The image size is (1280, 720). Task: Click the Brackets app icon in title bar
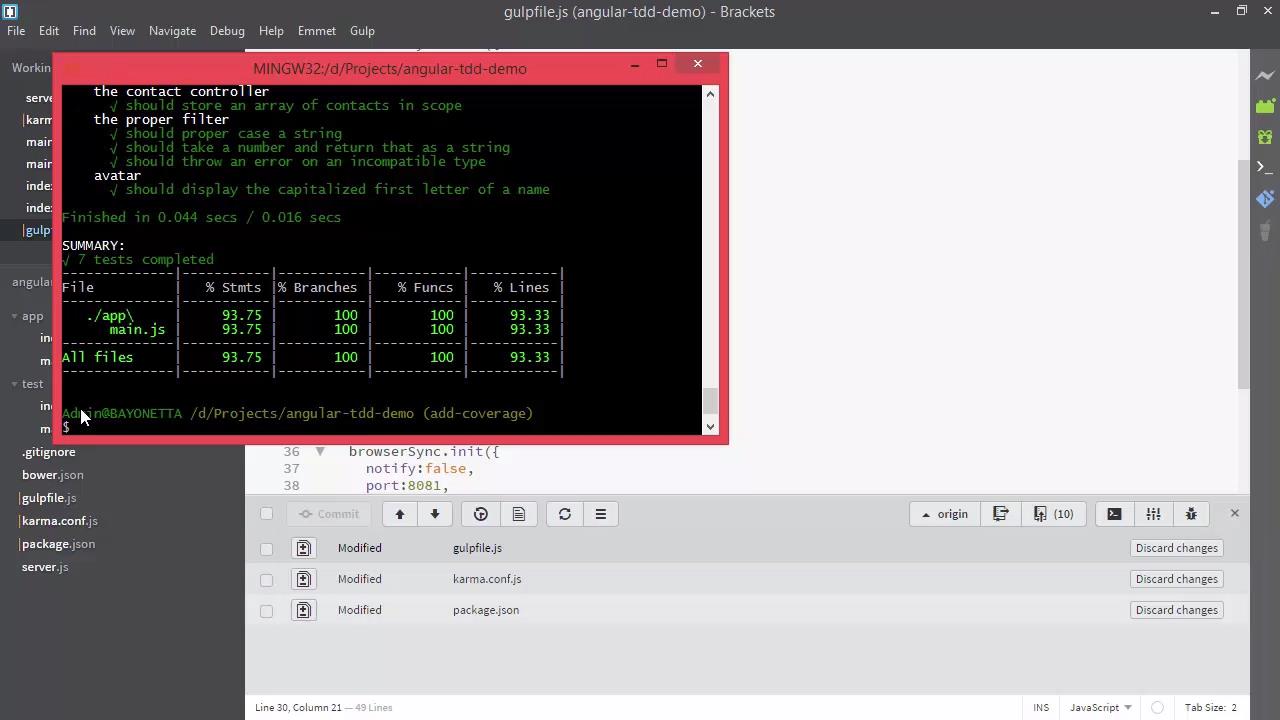10,11
